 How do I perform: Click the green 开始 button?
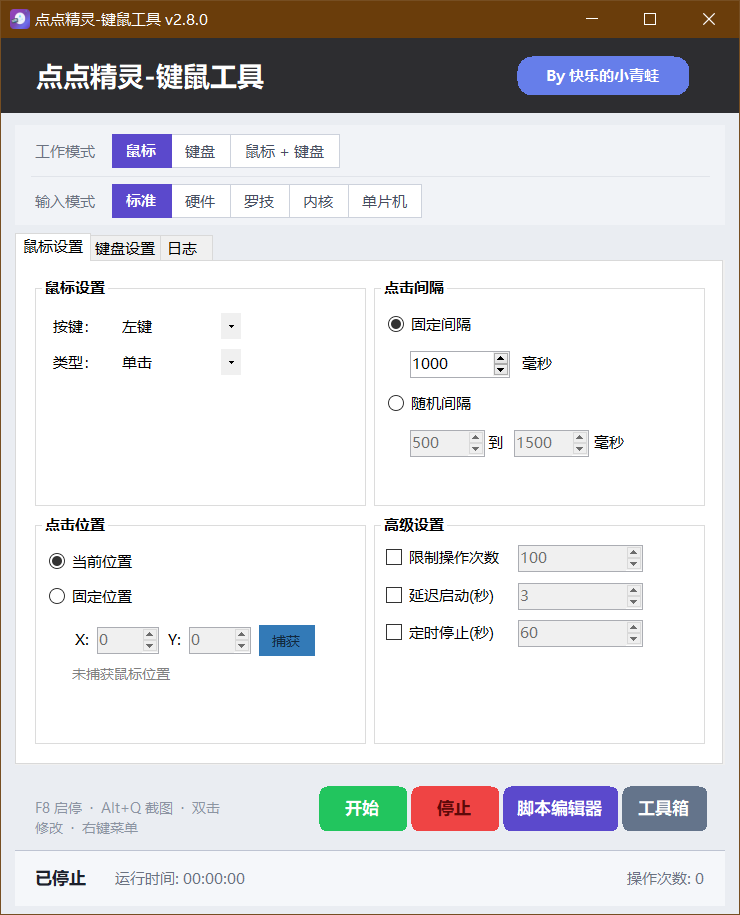point(363,808)
